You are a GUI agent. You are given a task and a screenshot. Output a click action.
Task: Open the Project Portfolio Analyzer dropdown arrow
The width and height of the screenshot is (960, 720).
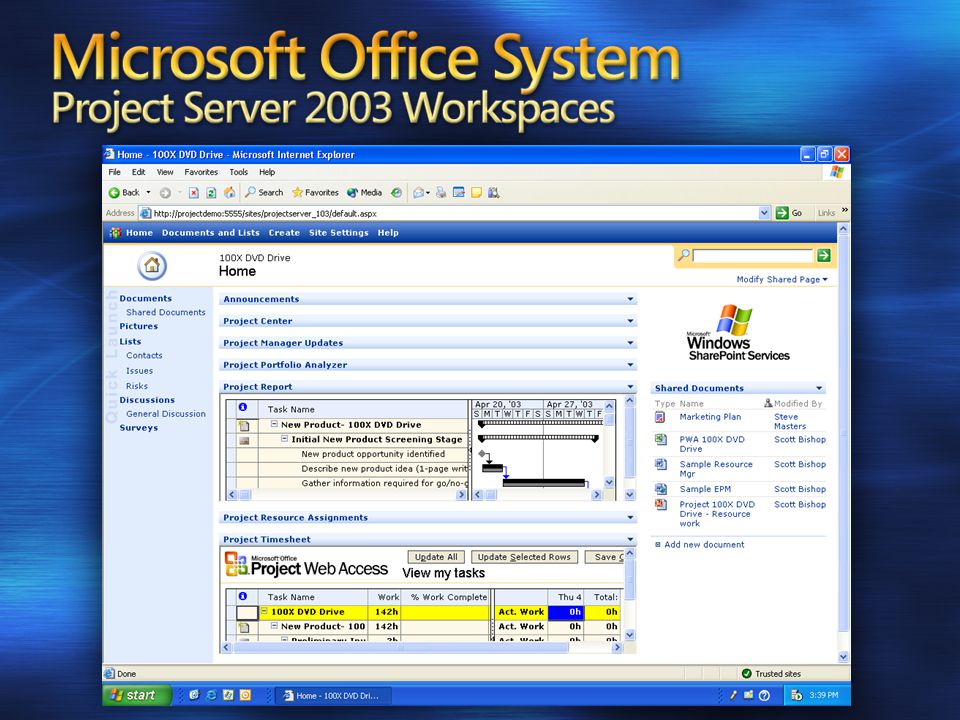pyautogui.click(x=630, y=365)
